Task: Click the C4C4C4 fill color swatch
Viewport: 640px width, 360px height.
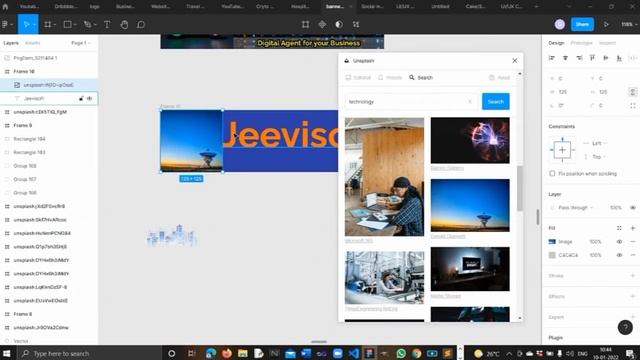Action: click(x=552, y=255)
